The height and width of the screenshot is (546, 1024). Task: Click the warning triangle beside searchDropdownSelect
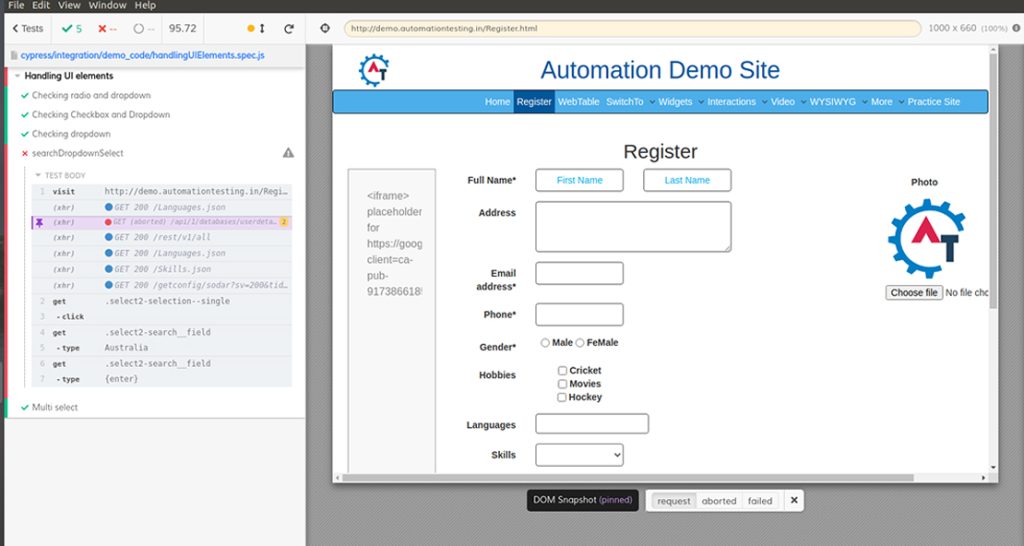point(288,153)
